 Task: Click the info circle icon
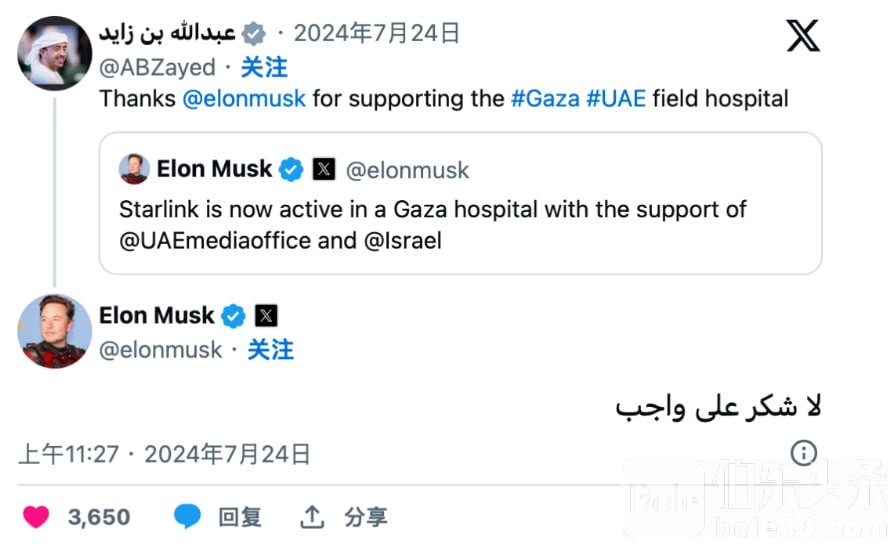coord(804,453)
